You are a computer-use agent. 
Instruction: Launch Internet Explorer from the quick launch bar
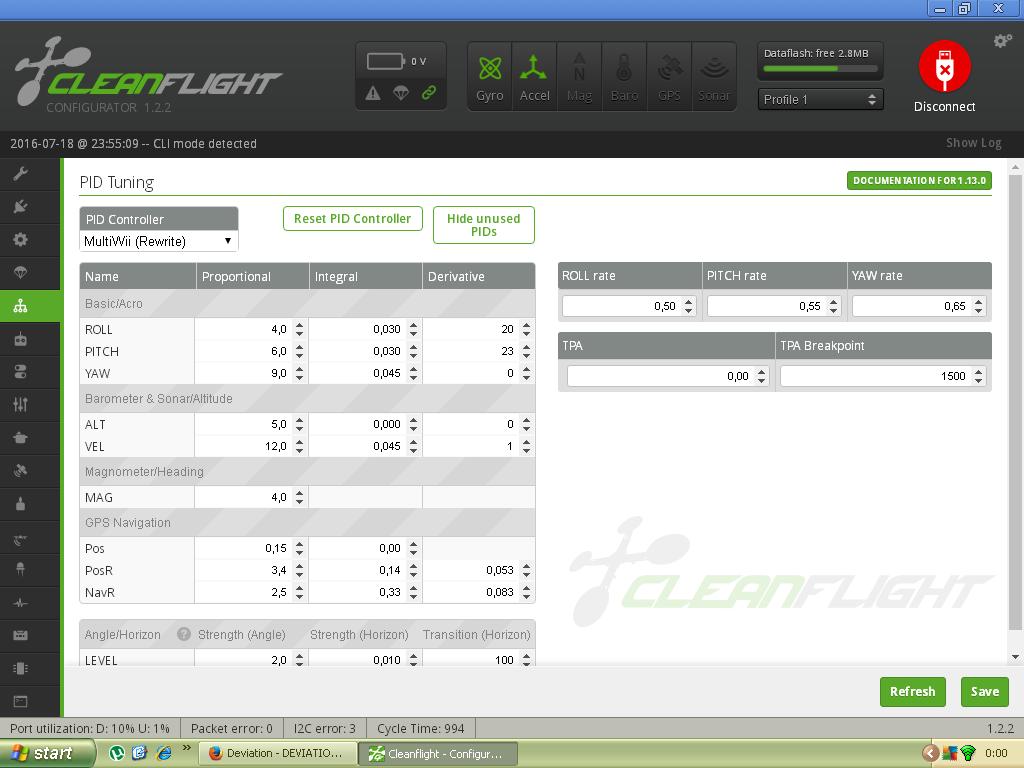click(x=164, y=753)
